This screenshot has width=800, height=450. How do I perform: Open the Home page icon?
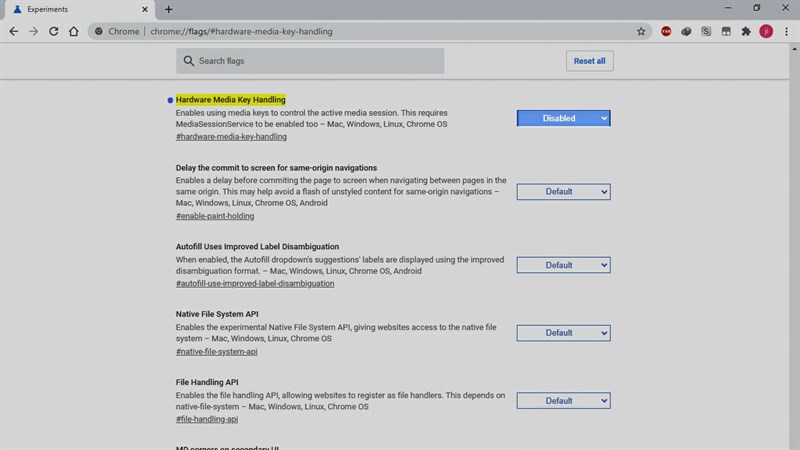click(x=74, y=32)
